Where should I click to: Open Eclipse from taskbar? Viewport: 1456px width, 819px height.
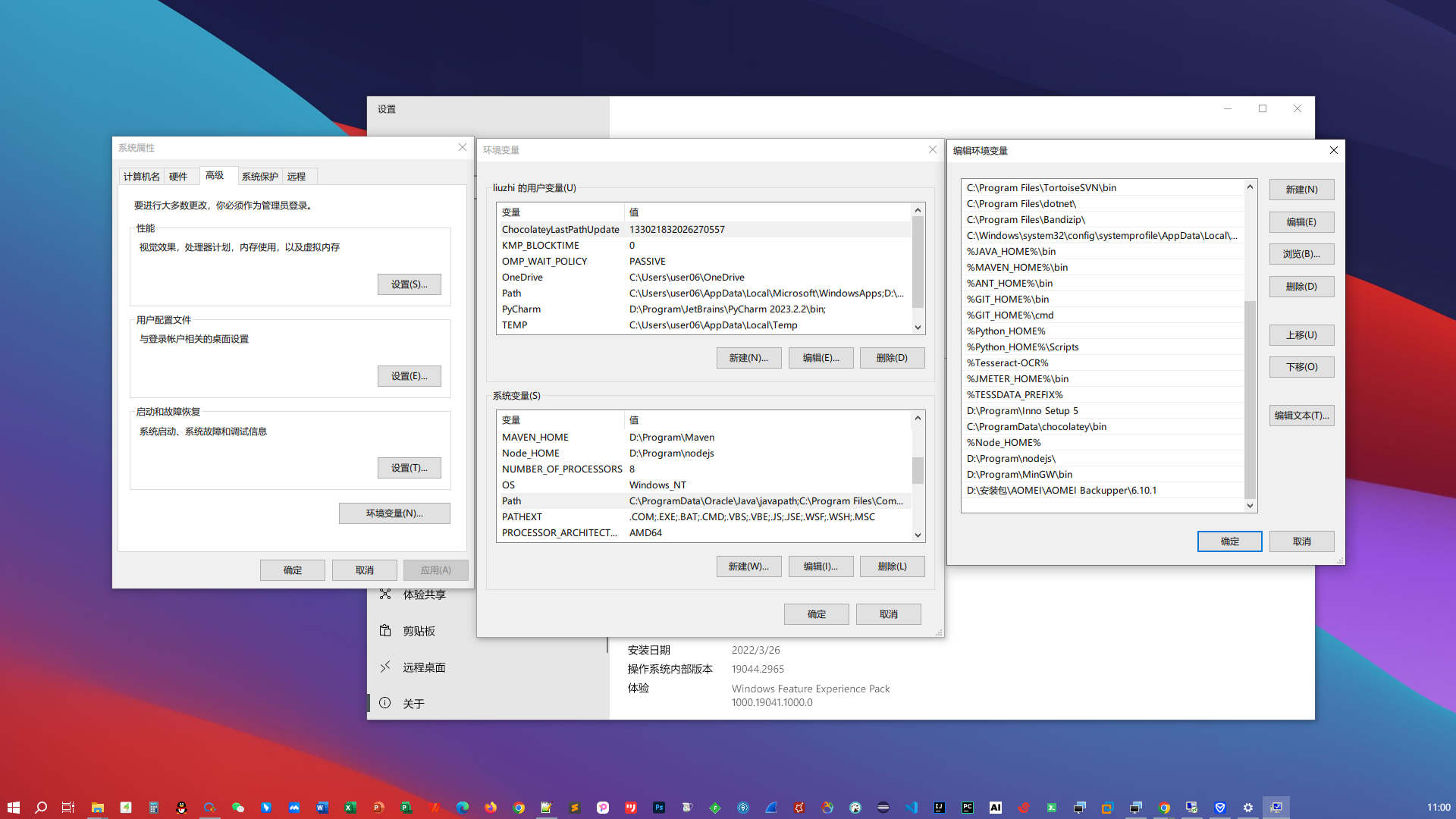tap(883, 808)
